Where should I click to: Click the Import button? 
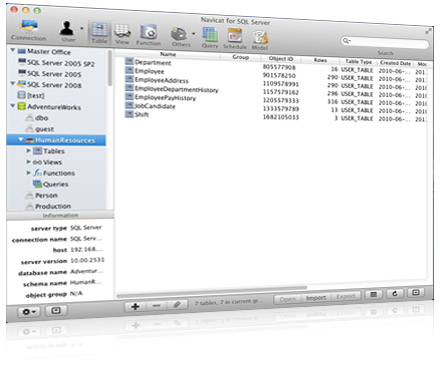pyautogui.click(x=316, y=298)
